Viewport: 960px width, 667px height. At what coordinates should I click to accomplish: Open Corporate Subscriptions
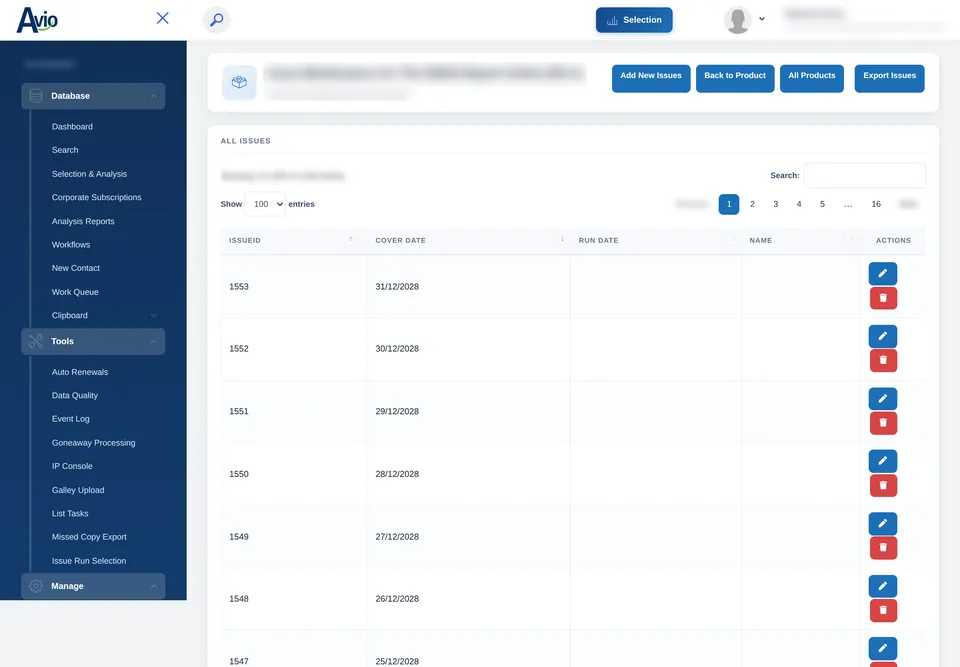pos(97,197)
